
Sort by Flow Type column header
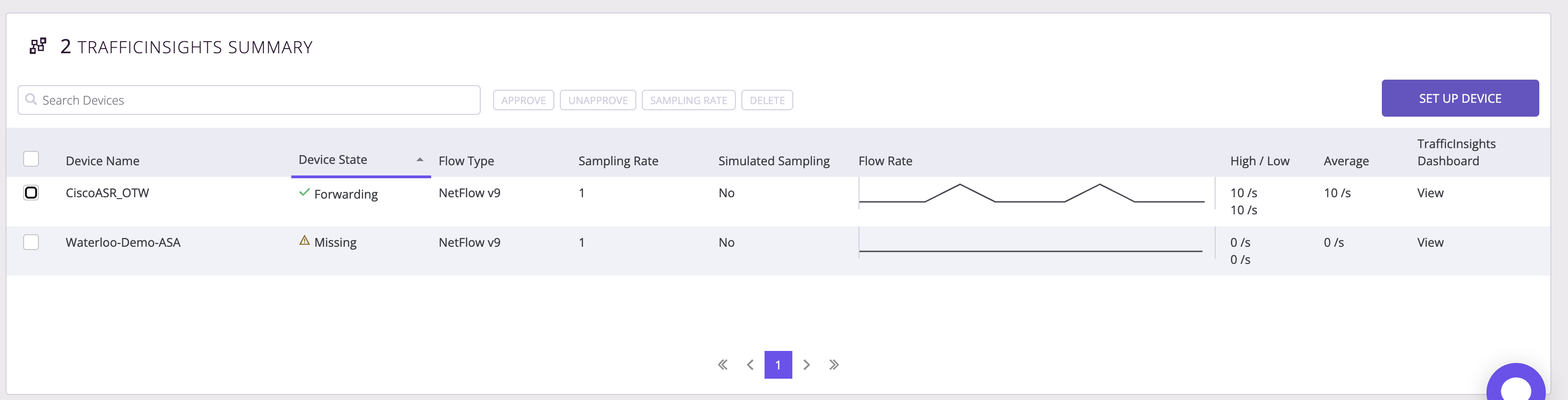(466, 161)
